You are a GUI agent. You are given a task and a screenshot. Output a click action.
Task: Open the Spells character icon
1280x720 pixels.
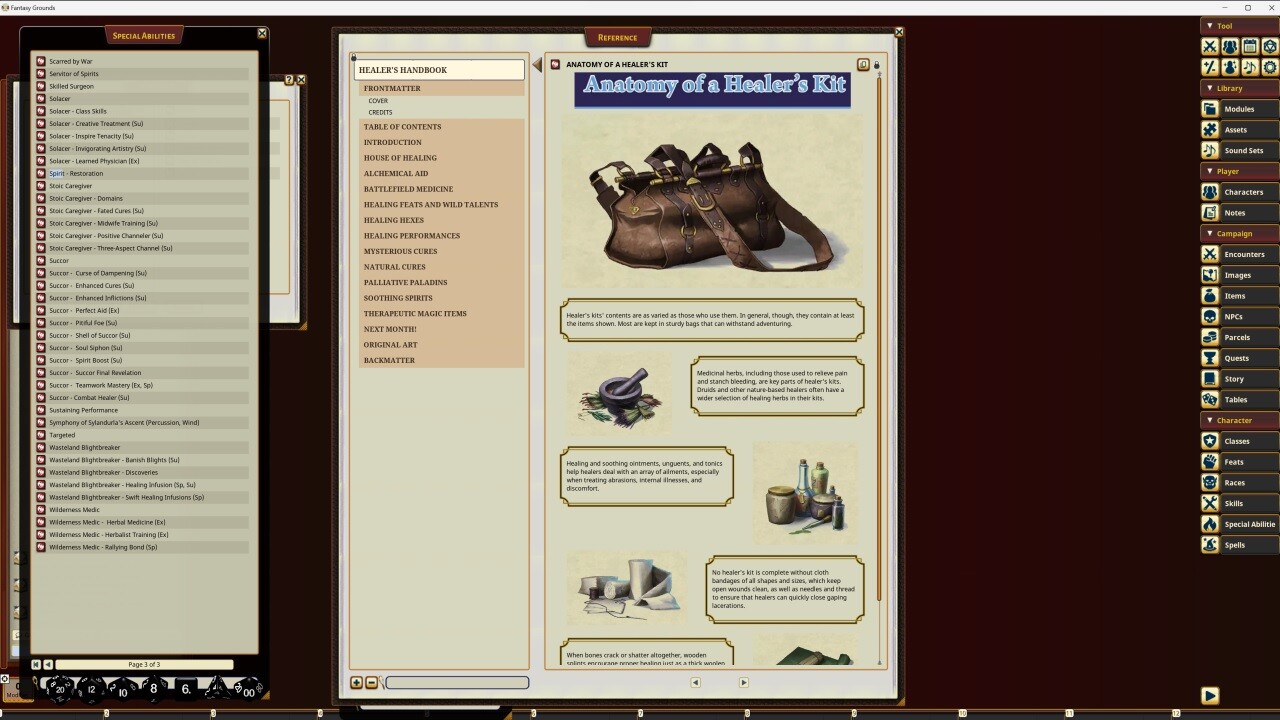[1210, 544]
